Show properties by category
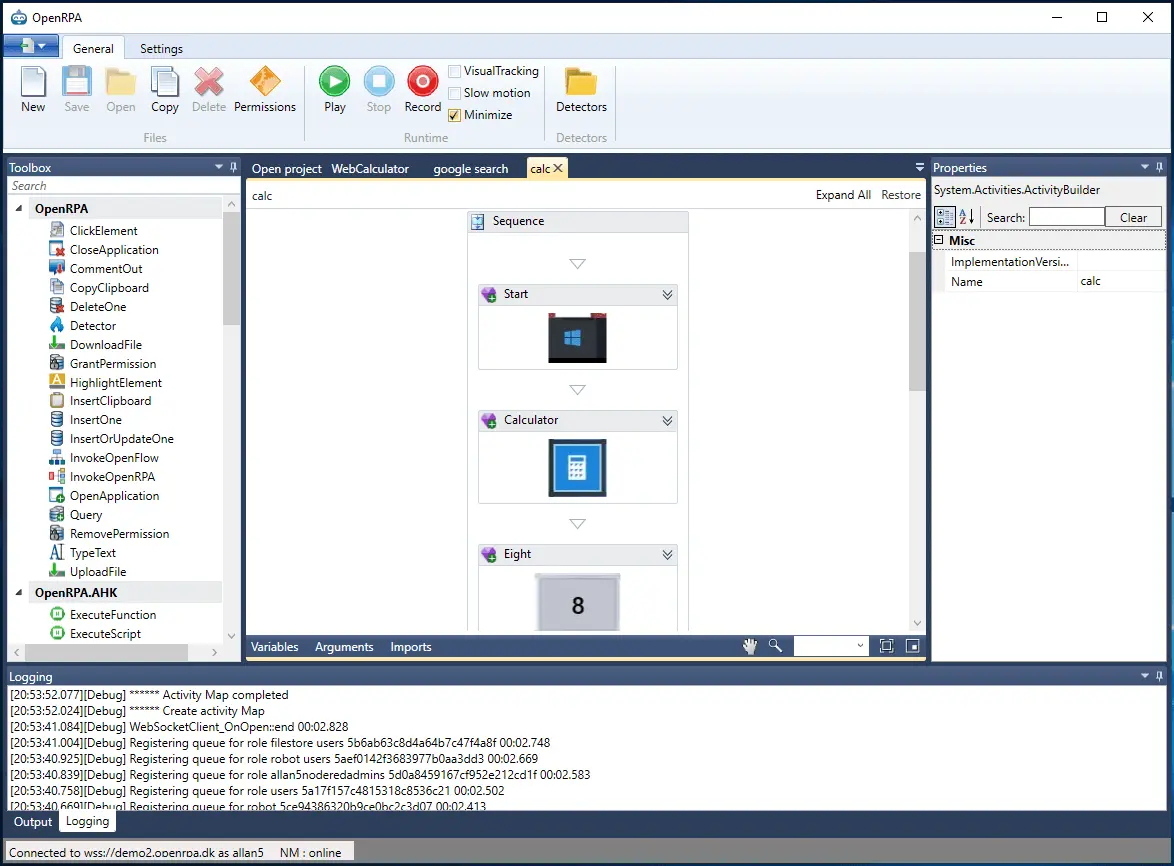This screenshot has height=866, width=1174. 945,217
